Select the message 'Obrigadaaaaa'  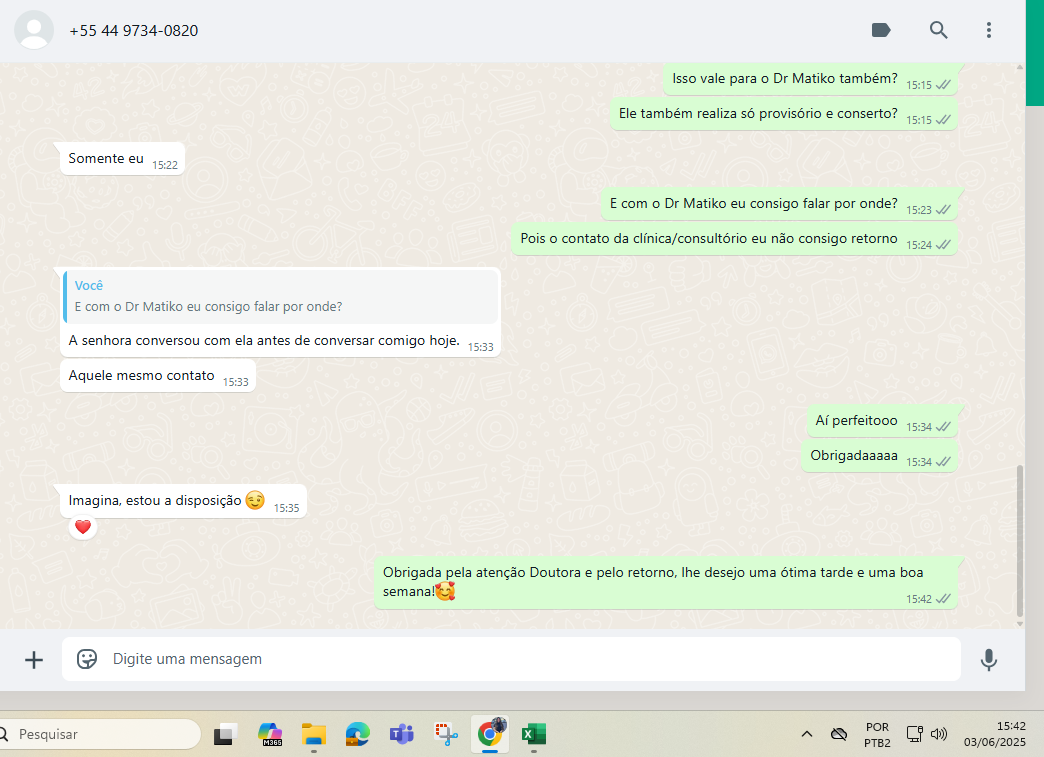pyautogui.click(x=880, y=456)
